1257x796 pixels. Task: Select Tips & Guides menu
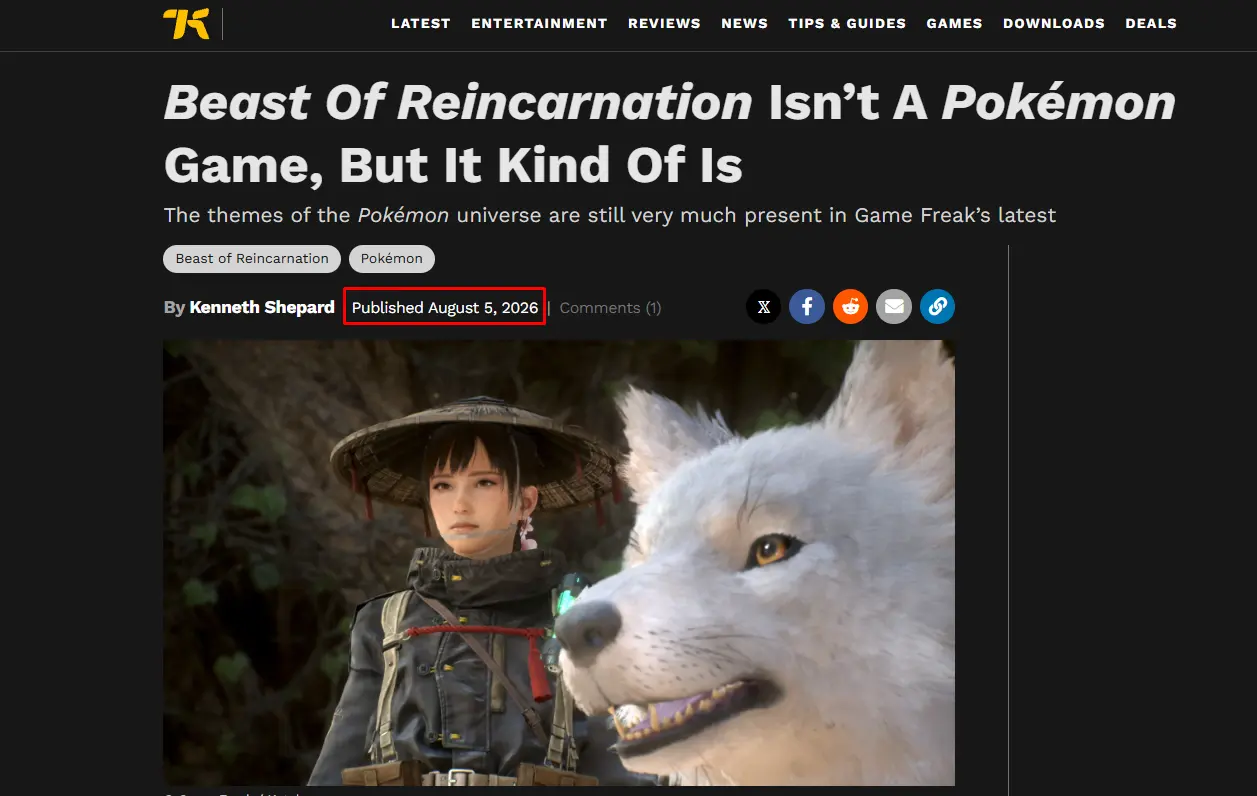[847, 23]
